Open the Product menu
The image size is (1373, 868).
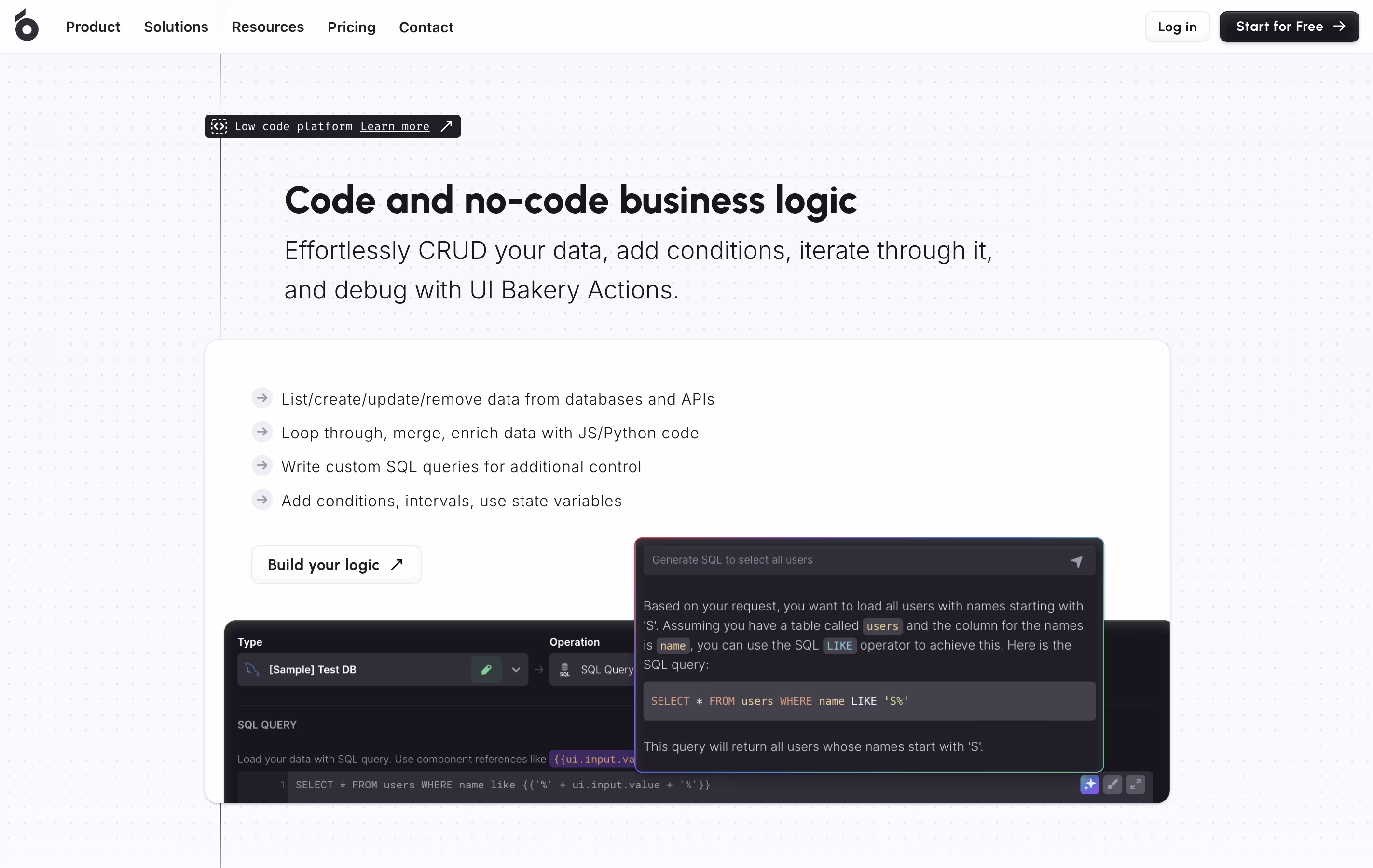93,27
